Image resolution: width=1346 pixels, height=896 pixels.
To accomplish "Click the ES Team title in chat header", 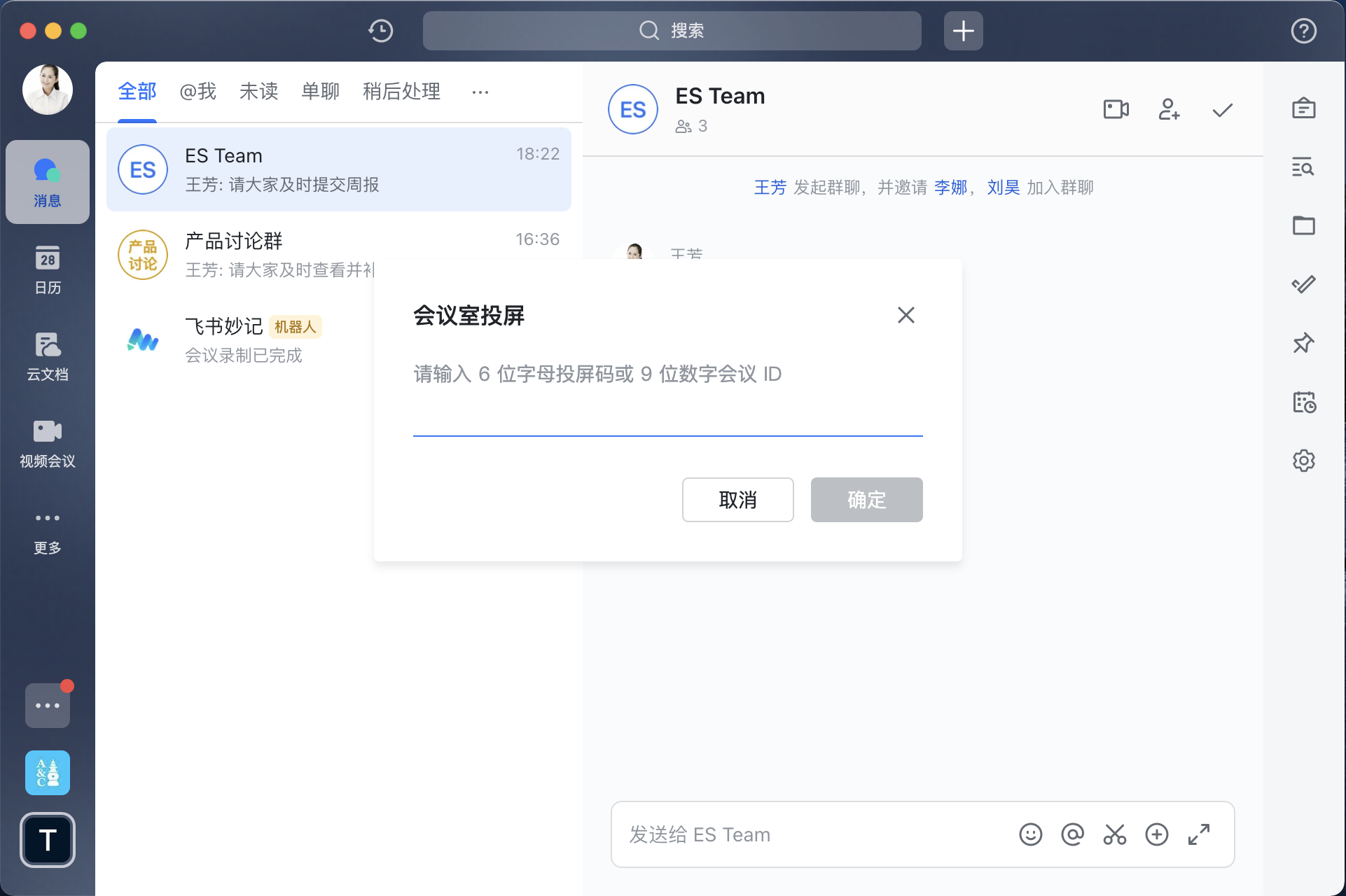I will (x=720, y=96).
